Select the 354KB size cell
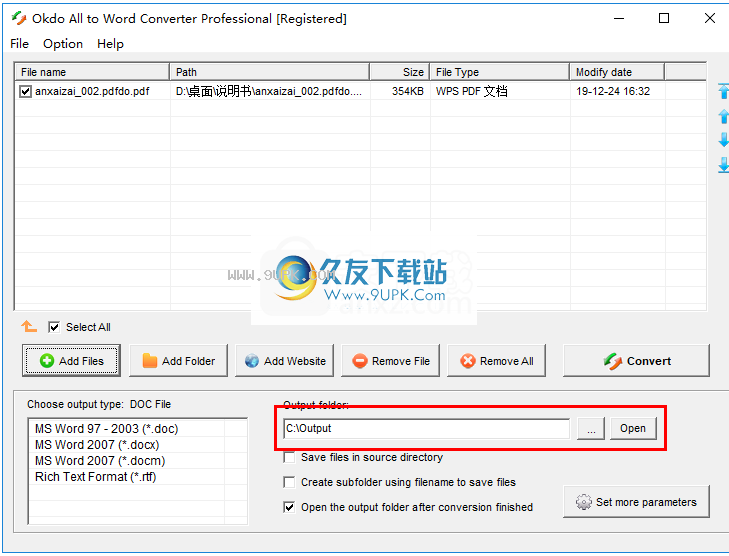Image resolution: width=729 pixels, height=556 pixels. (x=408, y=91)
